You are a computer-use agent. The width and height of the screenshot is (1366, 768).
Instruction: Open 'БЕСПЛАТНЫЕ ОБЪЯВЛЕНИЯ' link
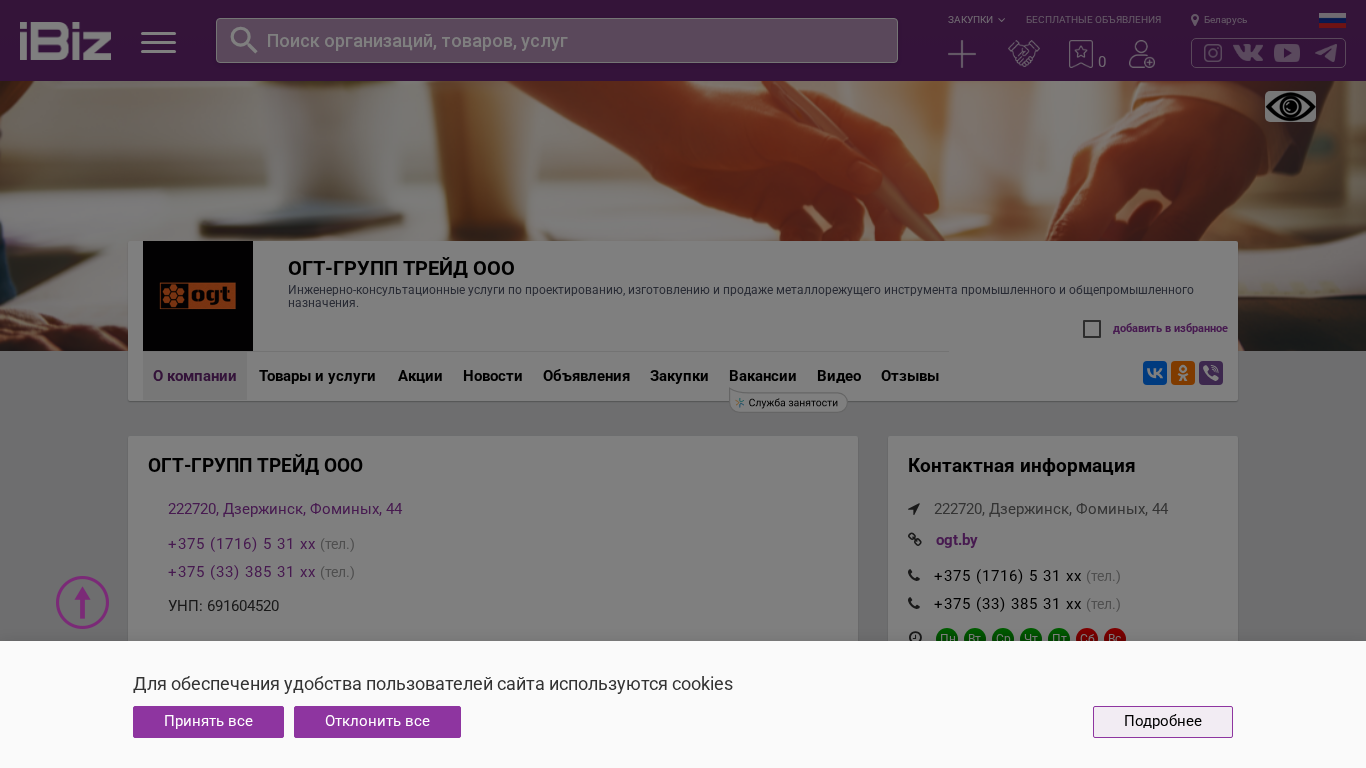[x=1093, y=20]
